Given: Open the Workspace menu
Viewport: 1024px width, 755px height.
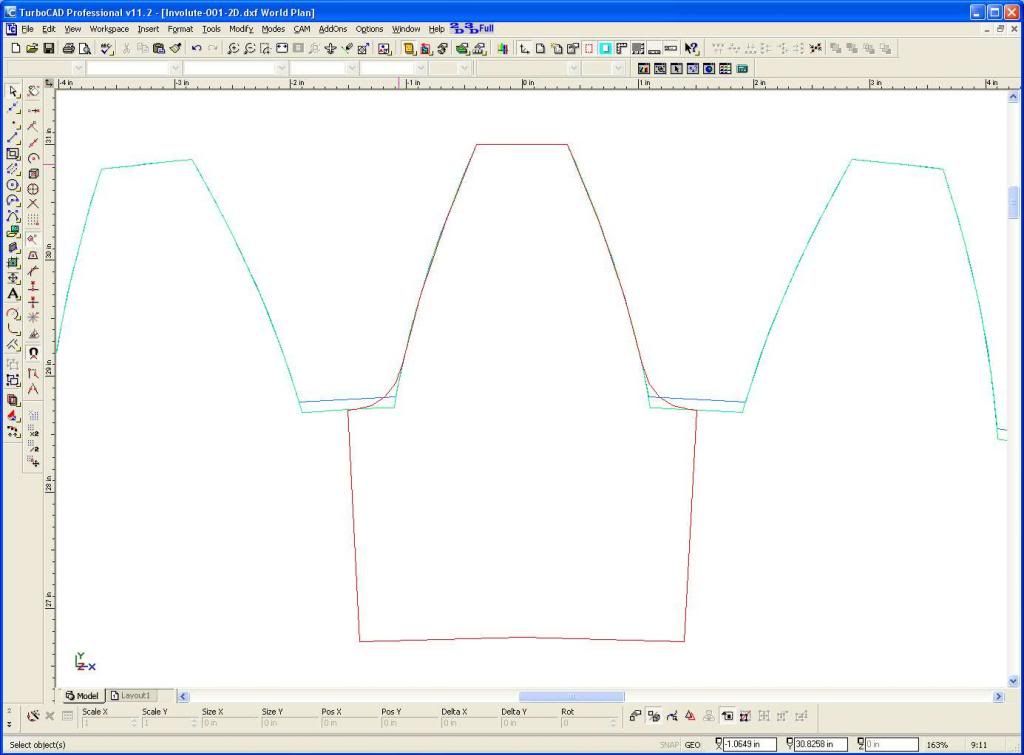Looking at the screenshot, I should click(109, 29).
